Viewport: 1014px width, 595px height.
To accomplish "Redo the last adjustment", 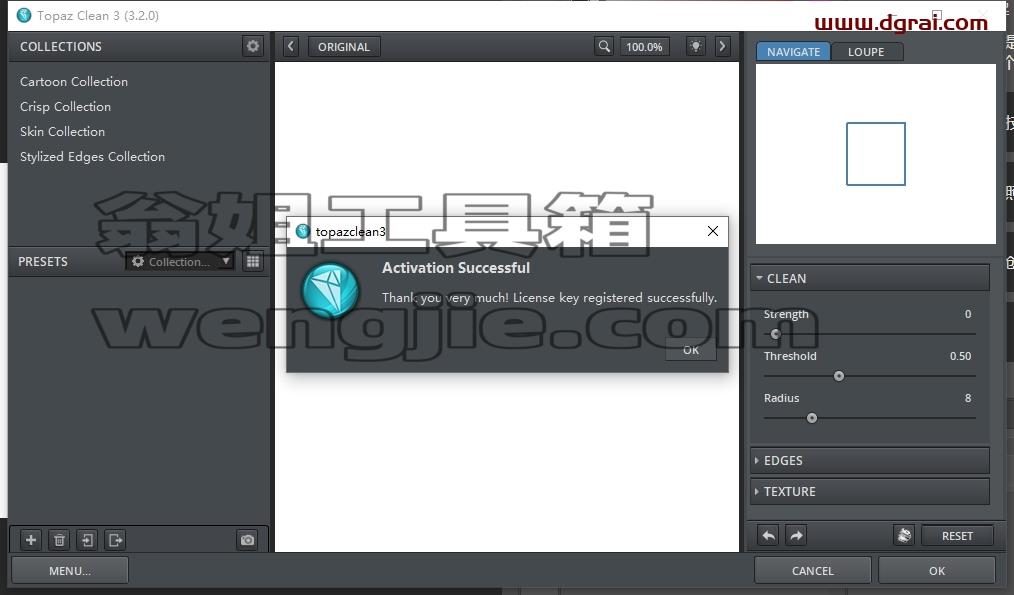I will coord(797,536).
